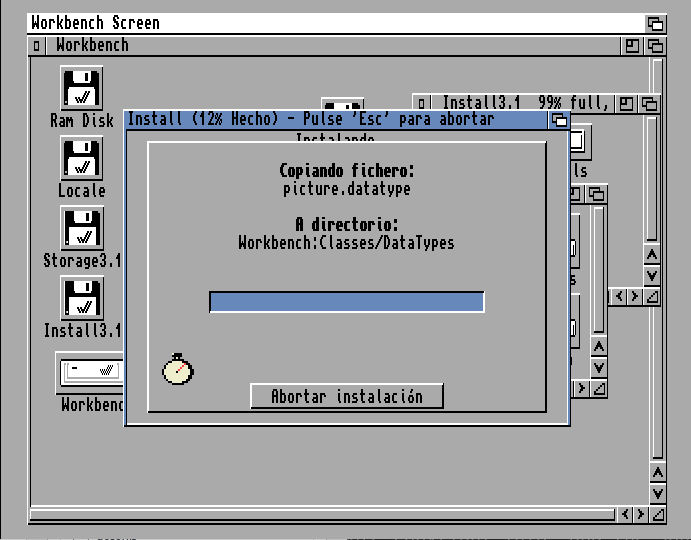The image size is (691, 540).
Task: Click the Install3.1 window's zoom gadget
Action: coord(626,103)
